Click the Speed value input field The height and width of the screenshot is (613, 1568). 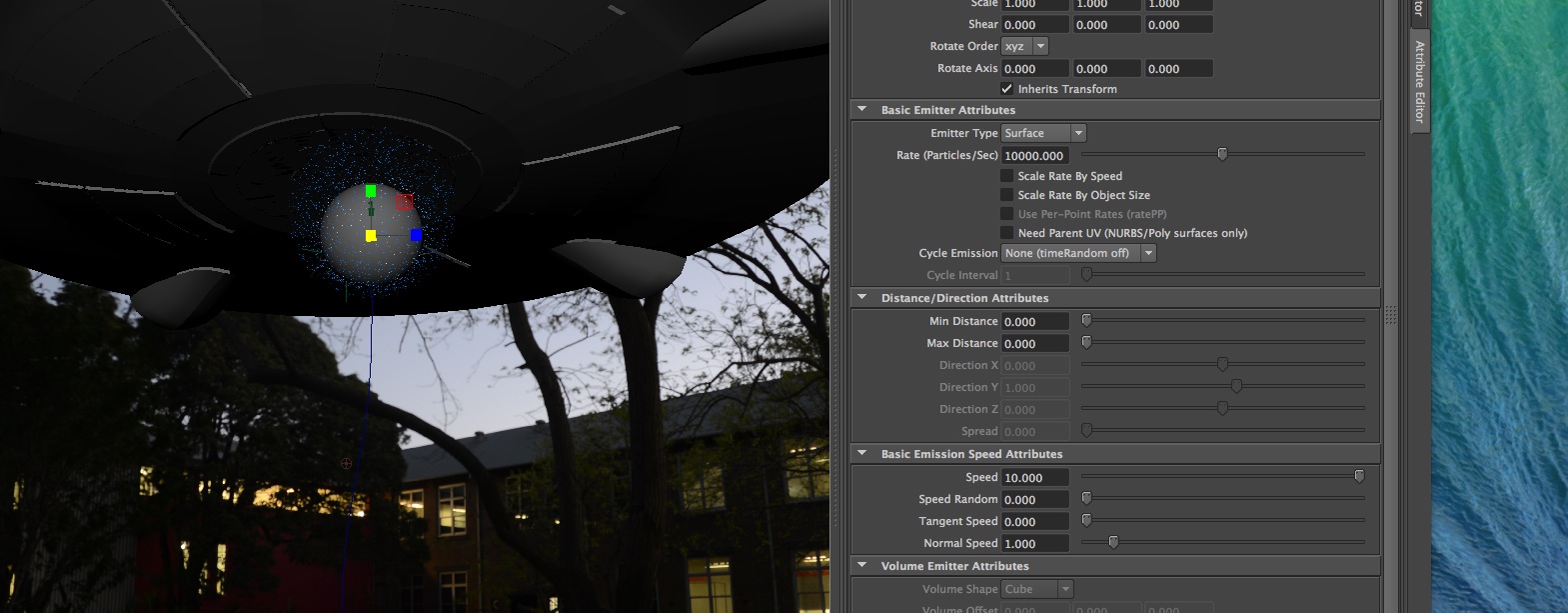pos(1035,478)
